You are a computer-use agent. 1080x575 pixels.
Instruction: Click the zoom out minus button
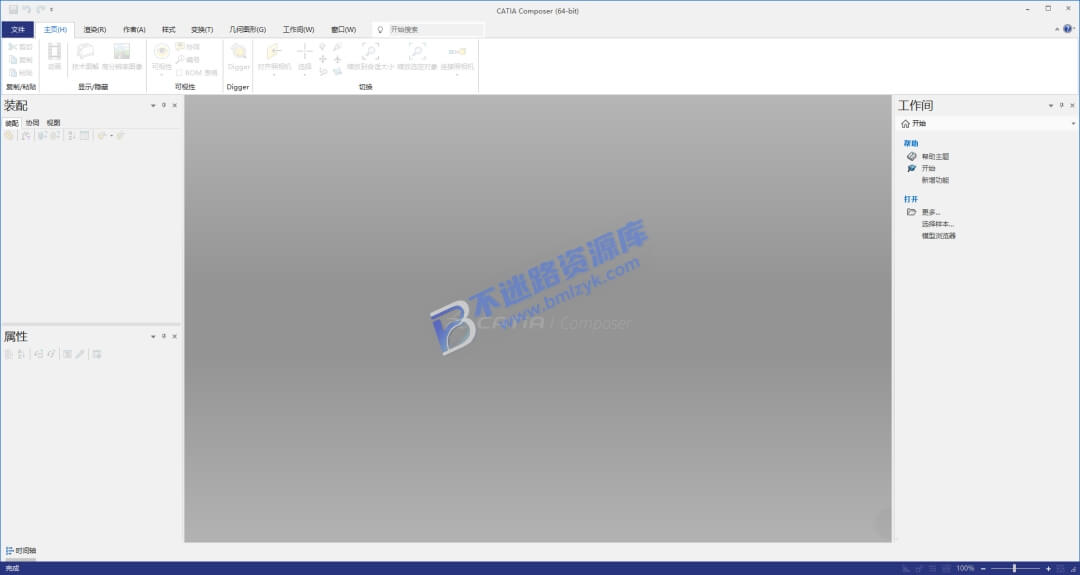[x=984, y=569]
